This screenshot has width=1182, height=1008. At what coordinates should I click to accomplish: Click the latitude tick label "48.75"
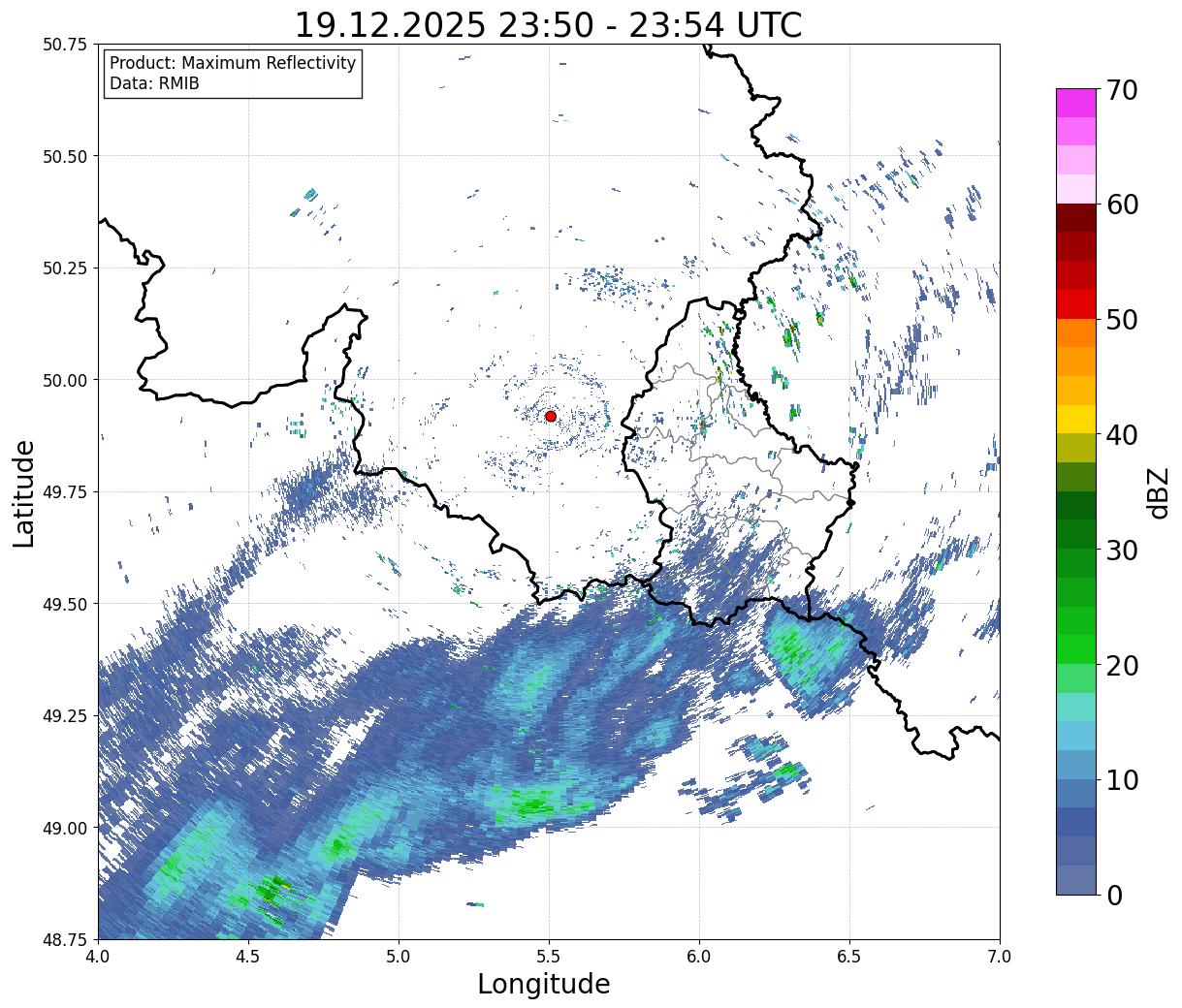[x=65, y=939]
